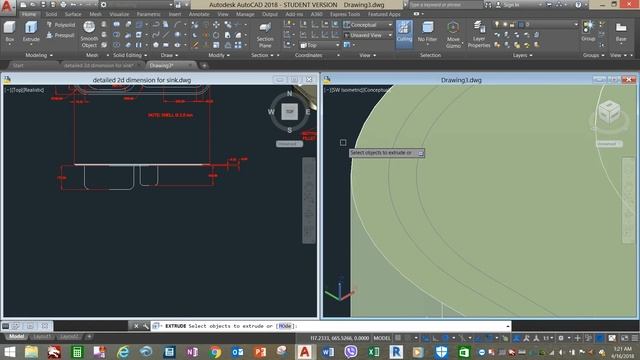Open Revit from the taskbar
This screenshot has height=360, width=640.
396,352
